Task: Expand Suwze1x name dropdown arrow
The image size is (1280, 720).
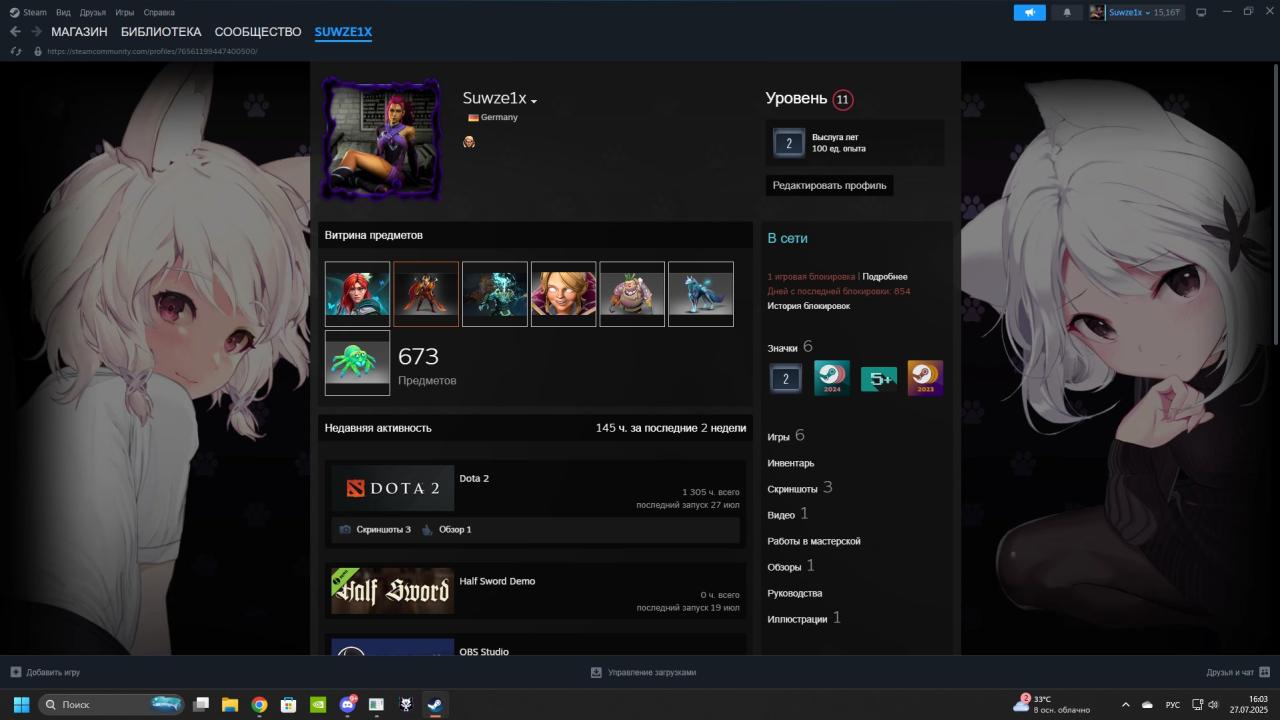Action: [x=534, y=101]
